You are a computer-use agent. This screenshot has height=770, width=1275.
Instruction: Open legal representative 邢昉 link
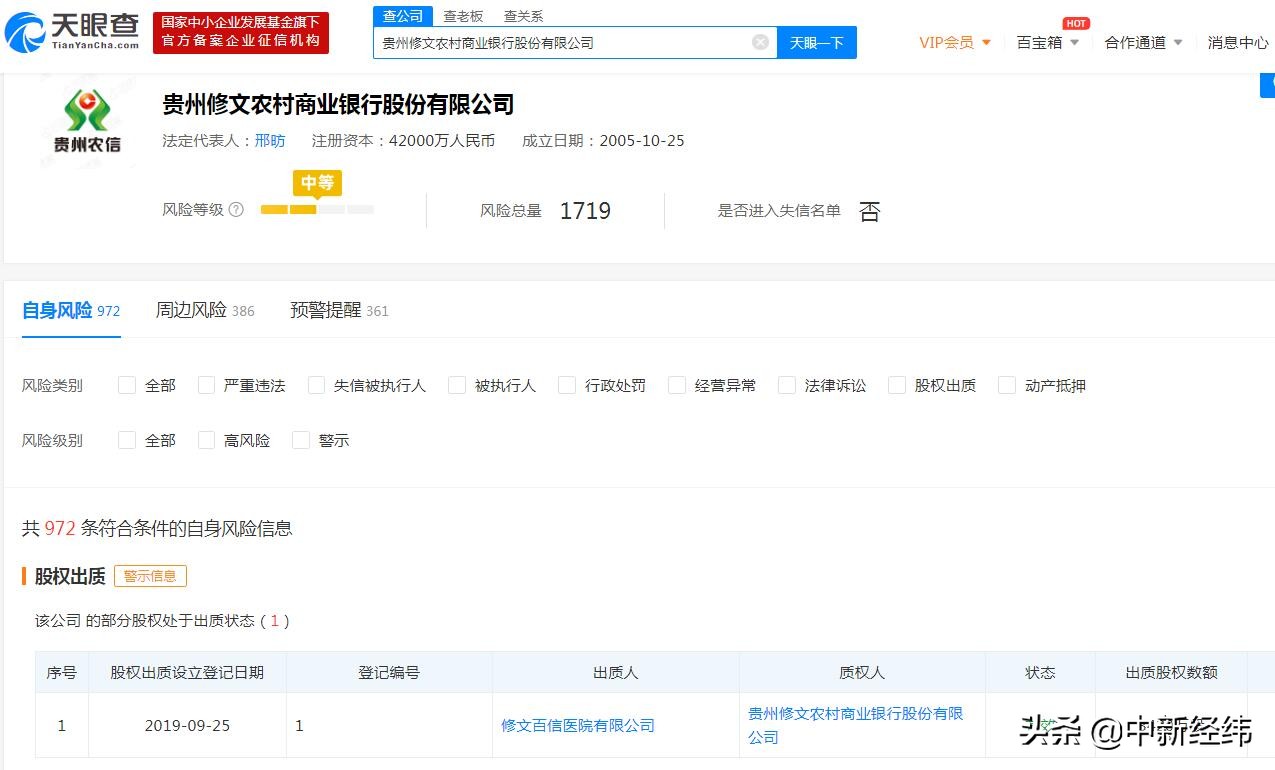(x=270, y=141)
